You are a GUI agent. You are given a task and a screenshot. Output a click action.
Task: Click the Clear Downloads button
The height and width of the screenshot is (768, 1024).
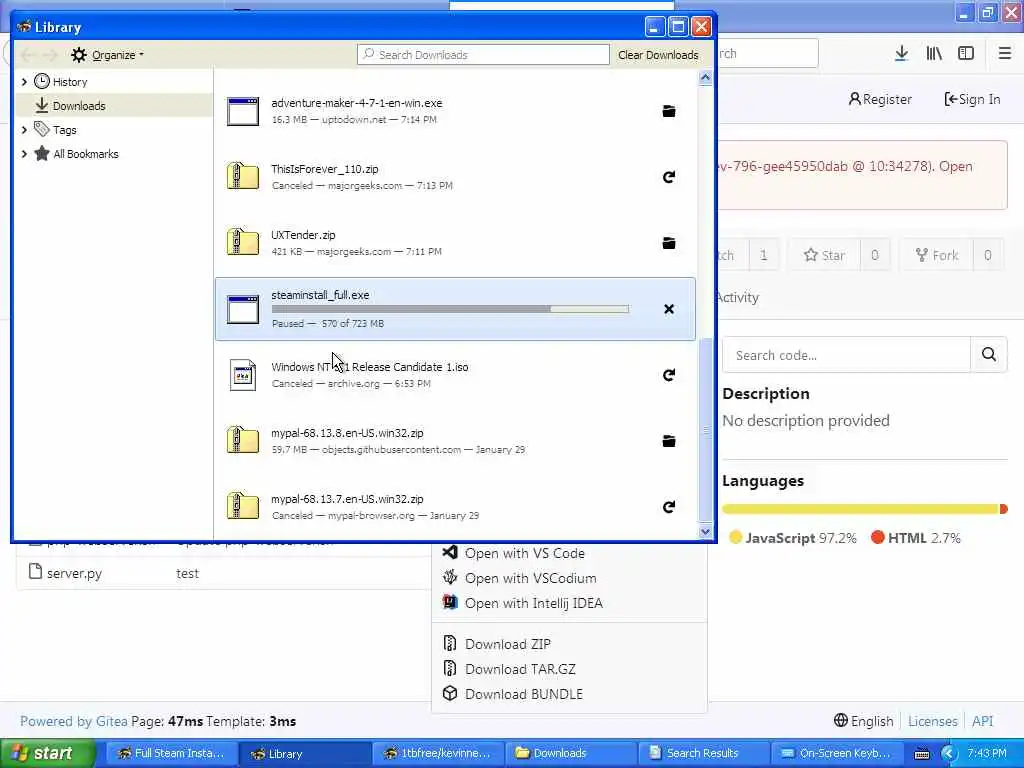[658, 55]
